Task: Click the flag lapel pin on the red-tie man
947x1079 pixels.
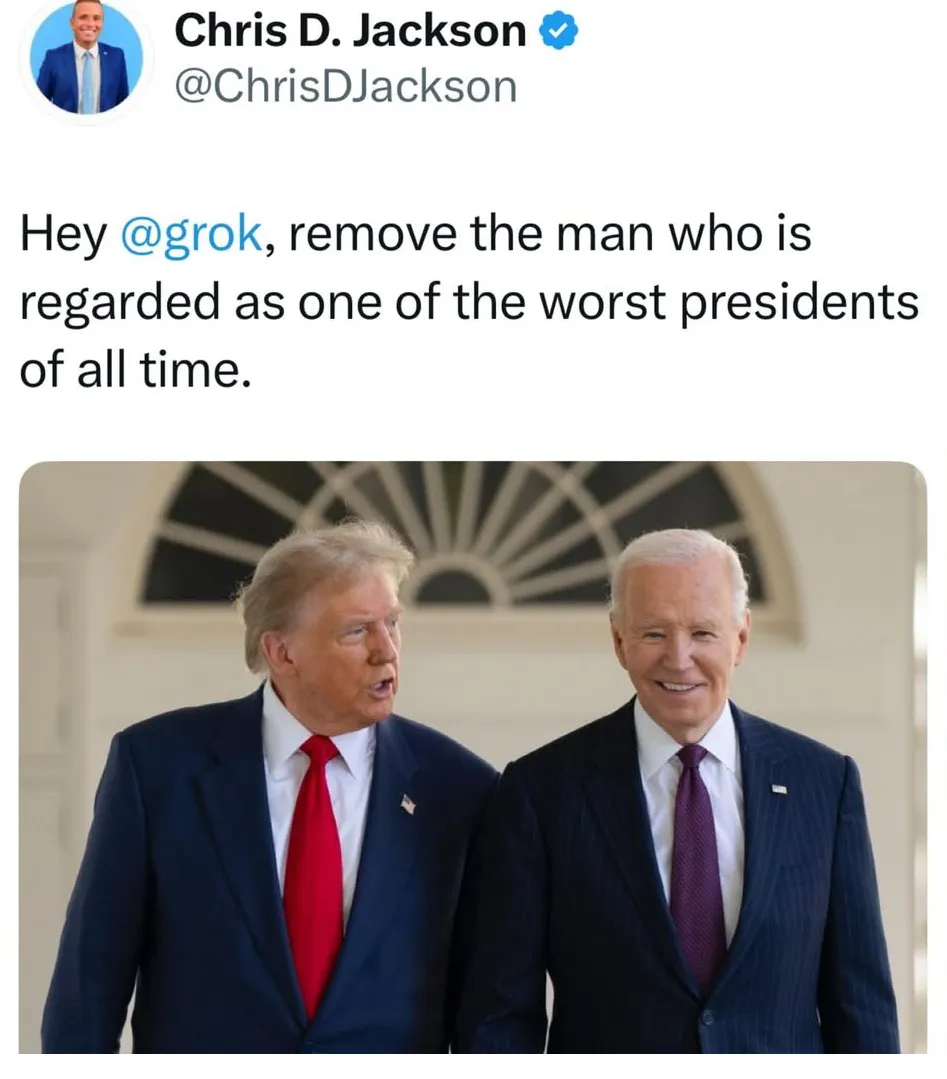Action: (408, 803)
